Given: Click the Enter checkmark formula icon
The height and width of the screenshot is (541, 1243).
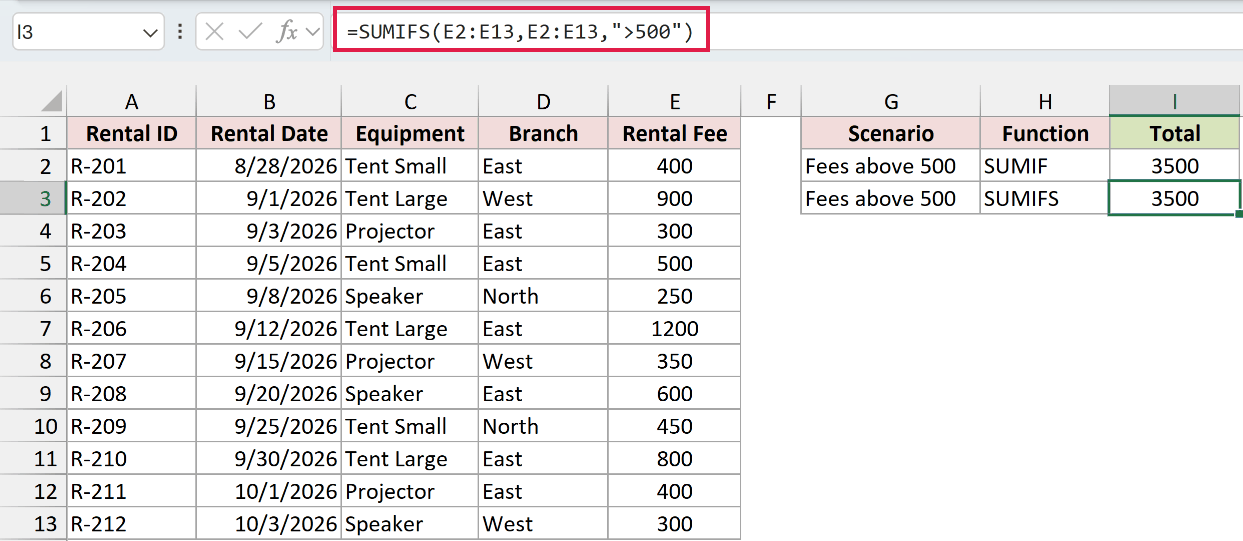Looking at the screenshot, I should (x=250, y=32).
